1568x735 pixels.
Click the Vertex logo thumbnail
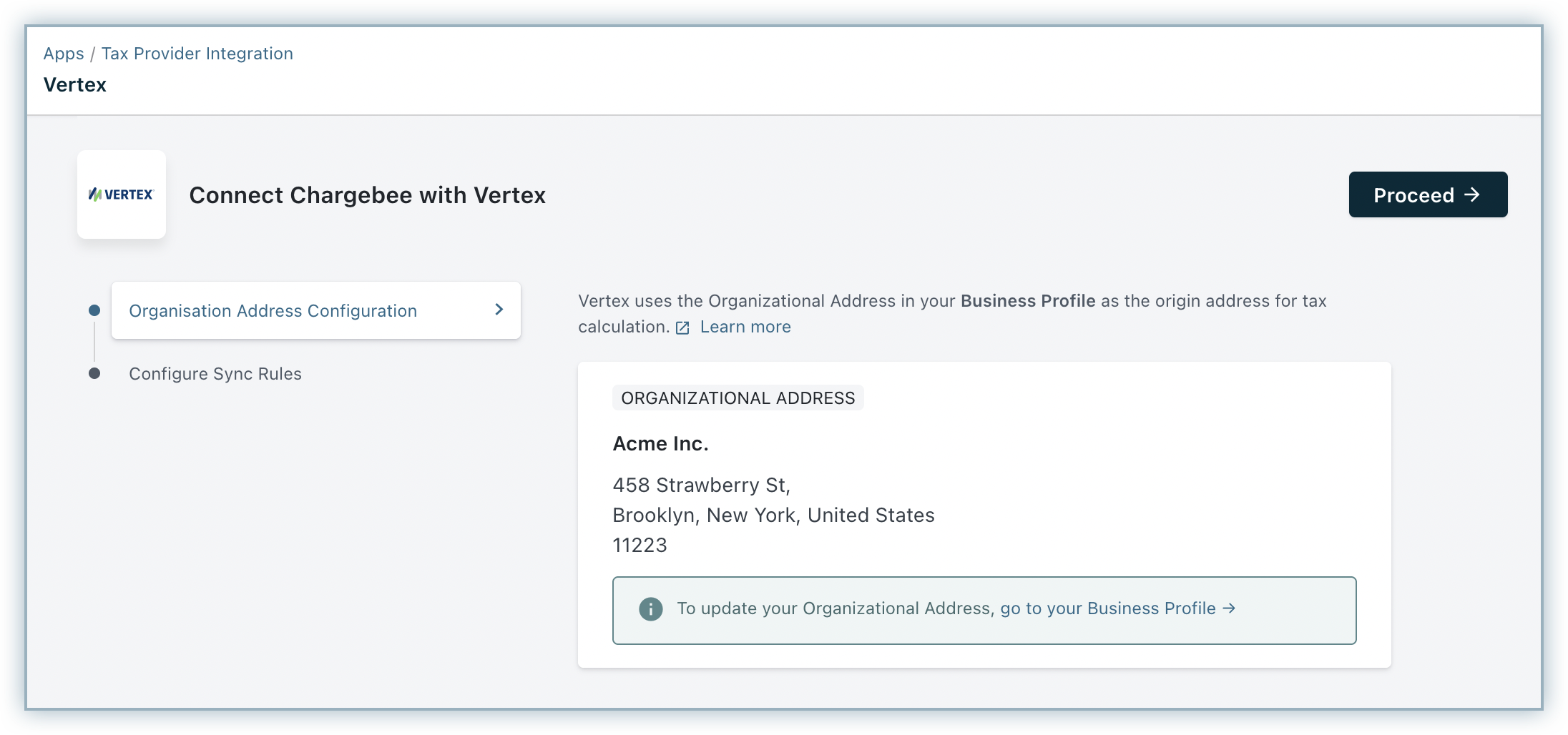122,194
